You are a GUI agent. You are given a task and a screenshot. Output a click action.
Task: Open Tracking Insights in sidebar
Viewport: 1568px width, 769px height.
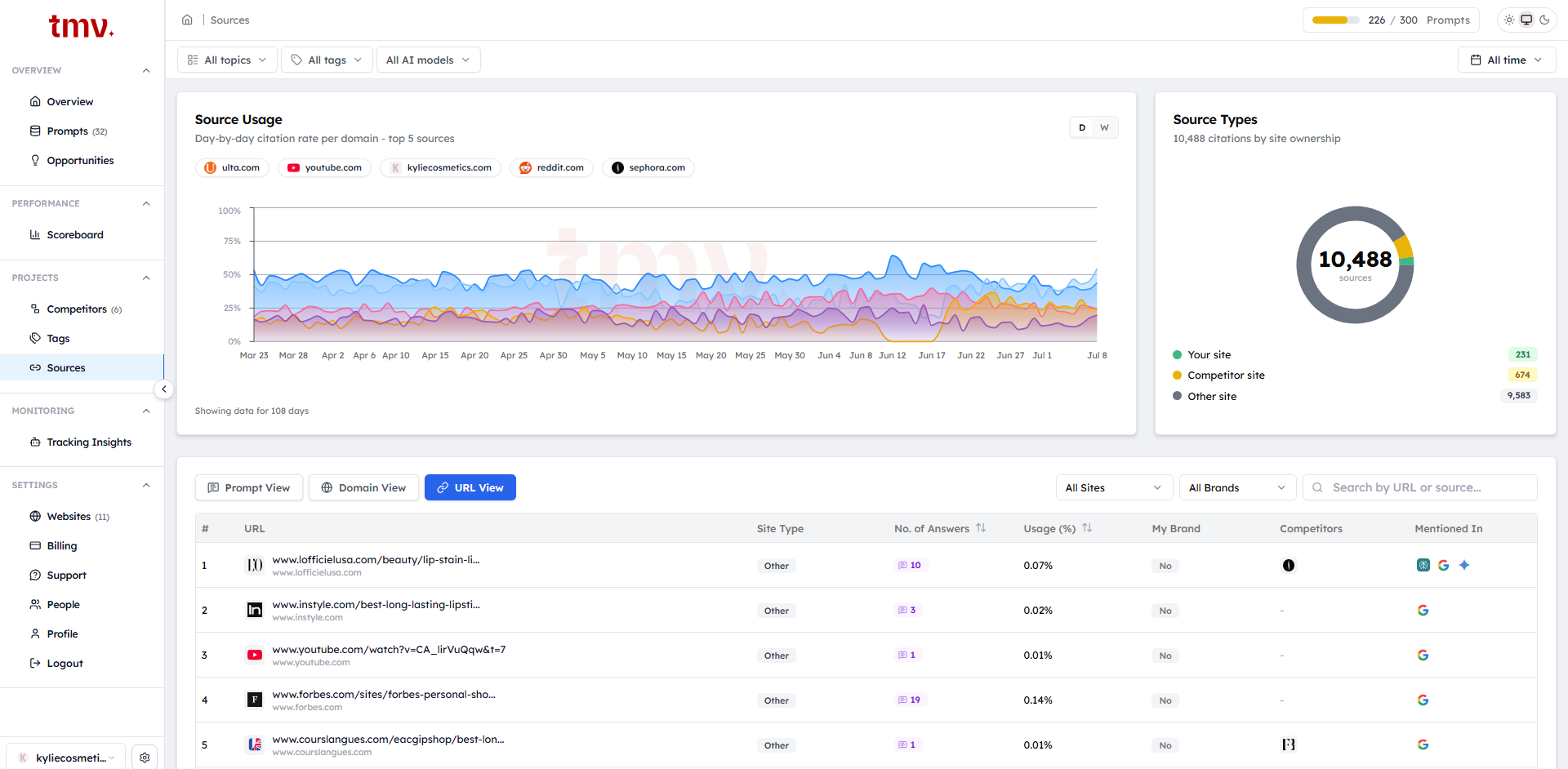(82, 442)
